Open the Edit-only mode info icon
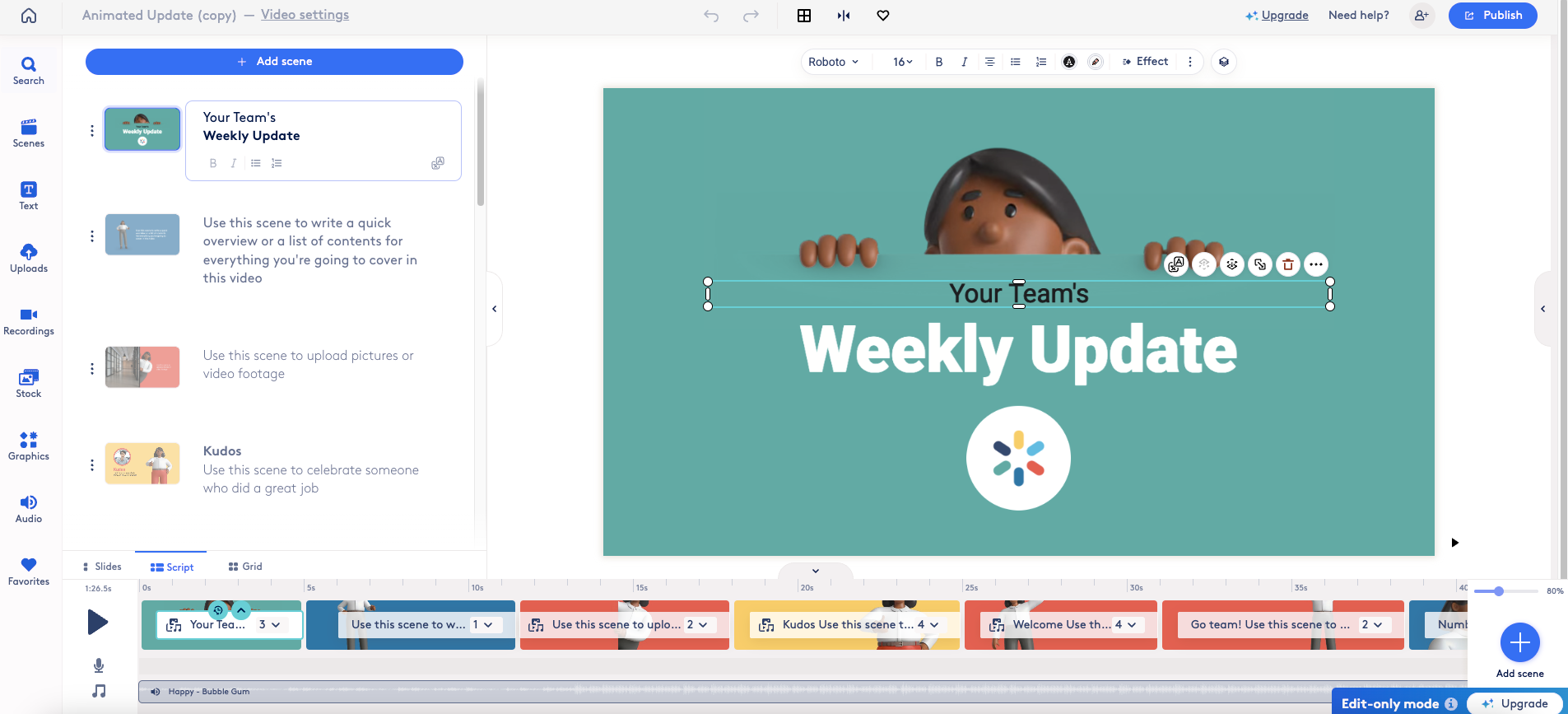The width and height of the screenshot is (1568, 714). coord(1451,703)
